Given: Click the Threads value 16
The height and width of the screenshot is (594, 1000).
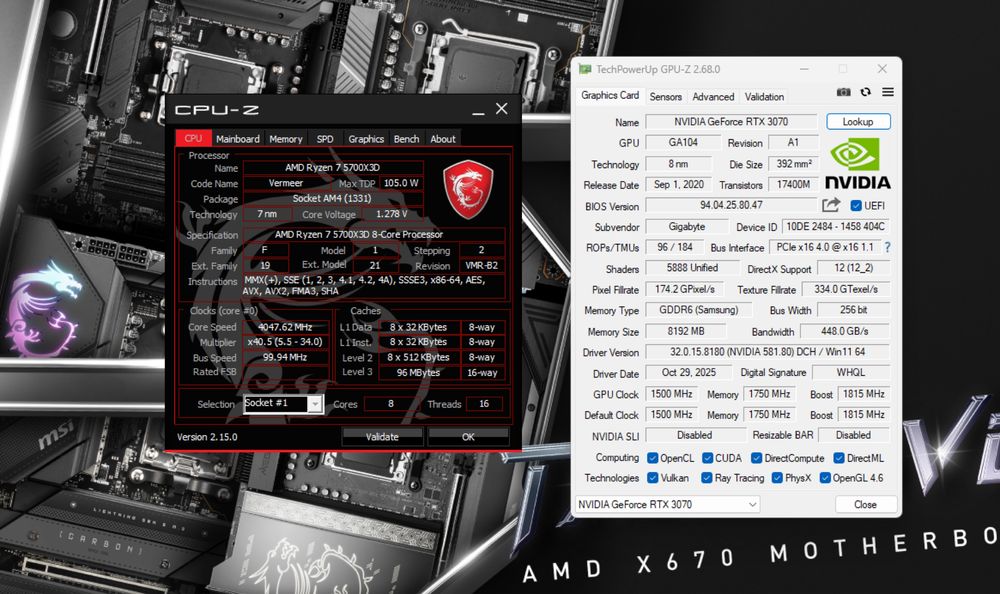Looking at the screenshot, I should click(484, 403).
